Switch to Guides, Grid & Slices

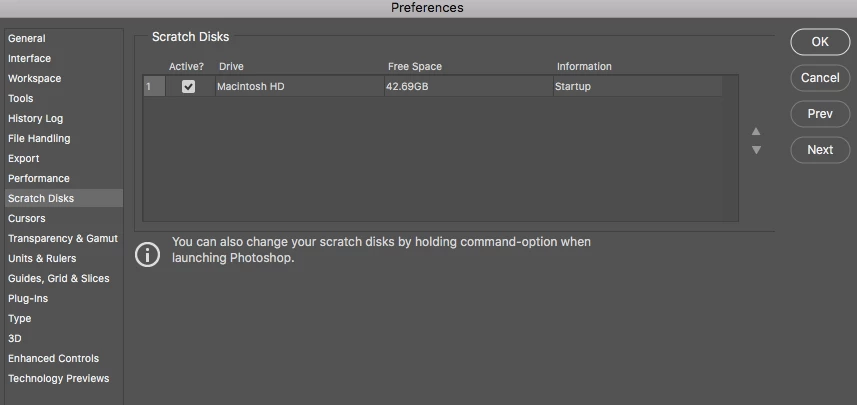59,278
